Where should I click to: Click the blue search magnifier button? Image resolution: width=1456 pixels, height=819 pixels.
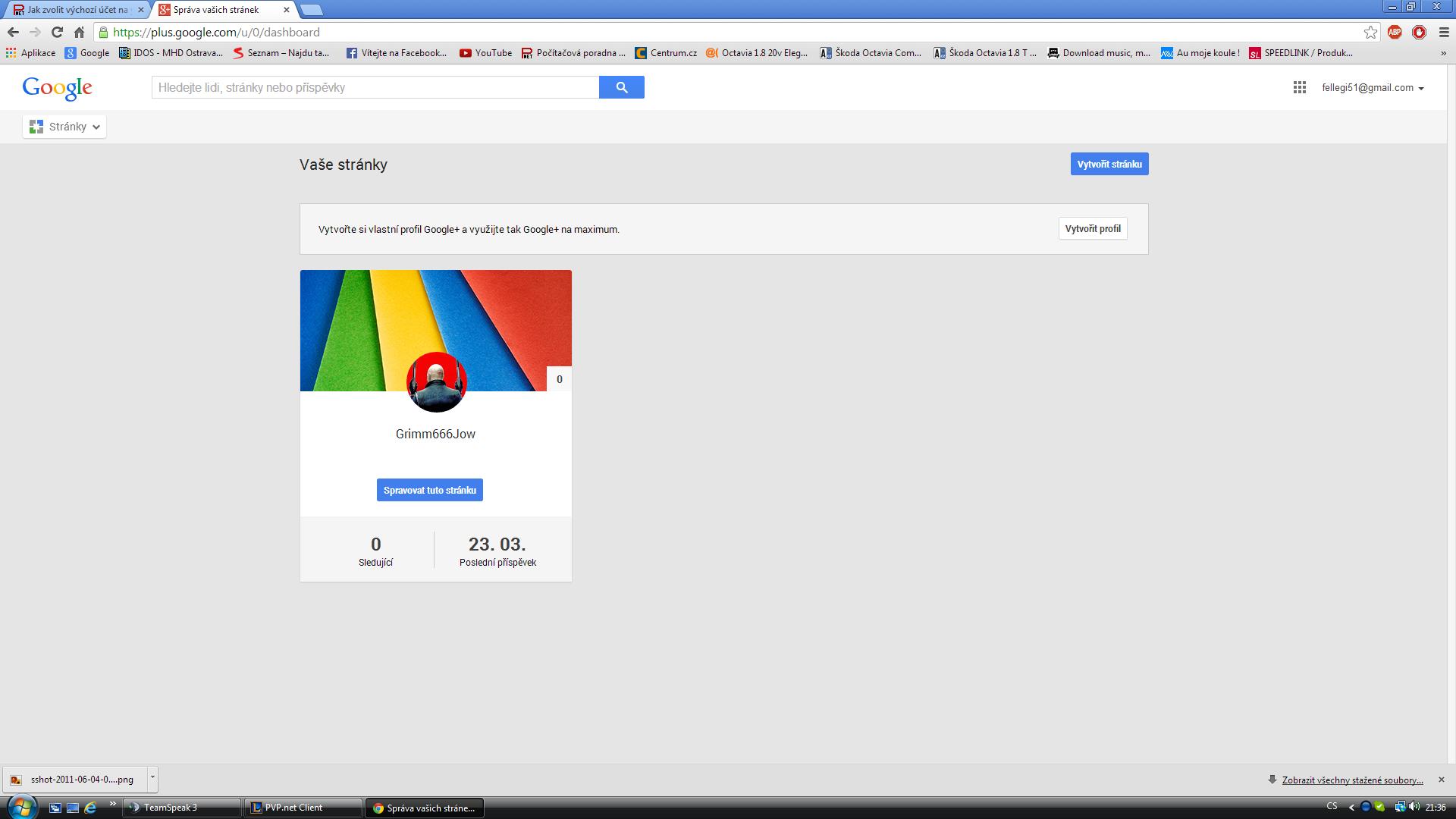point(621,87)
